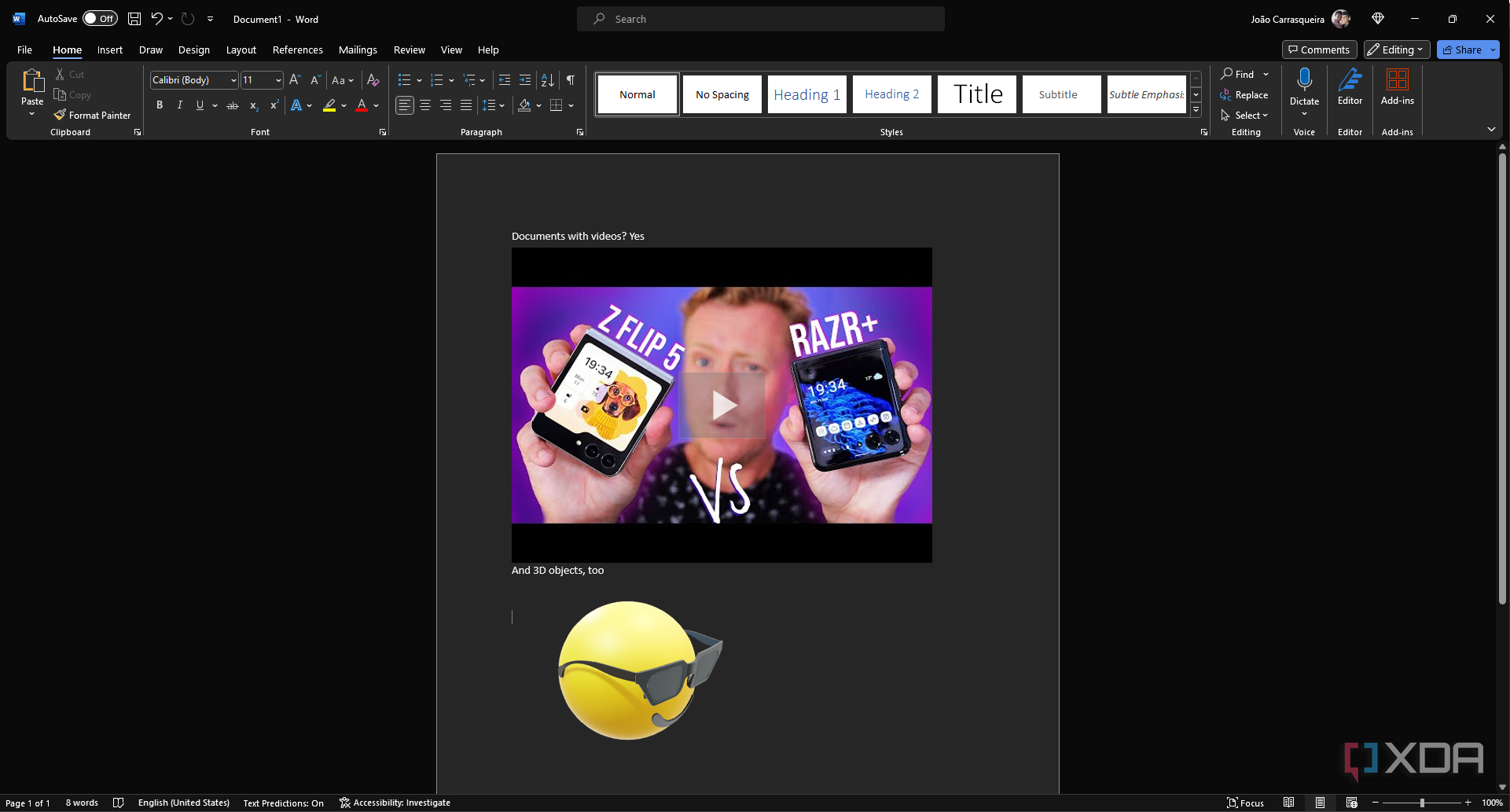This screenshot has width=1510, height=812.
Task: Show paragraph marks with pilcrow icon
Action: click(x=571, y=80)
